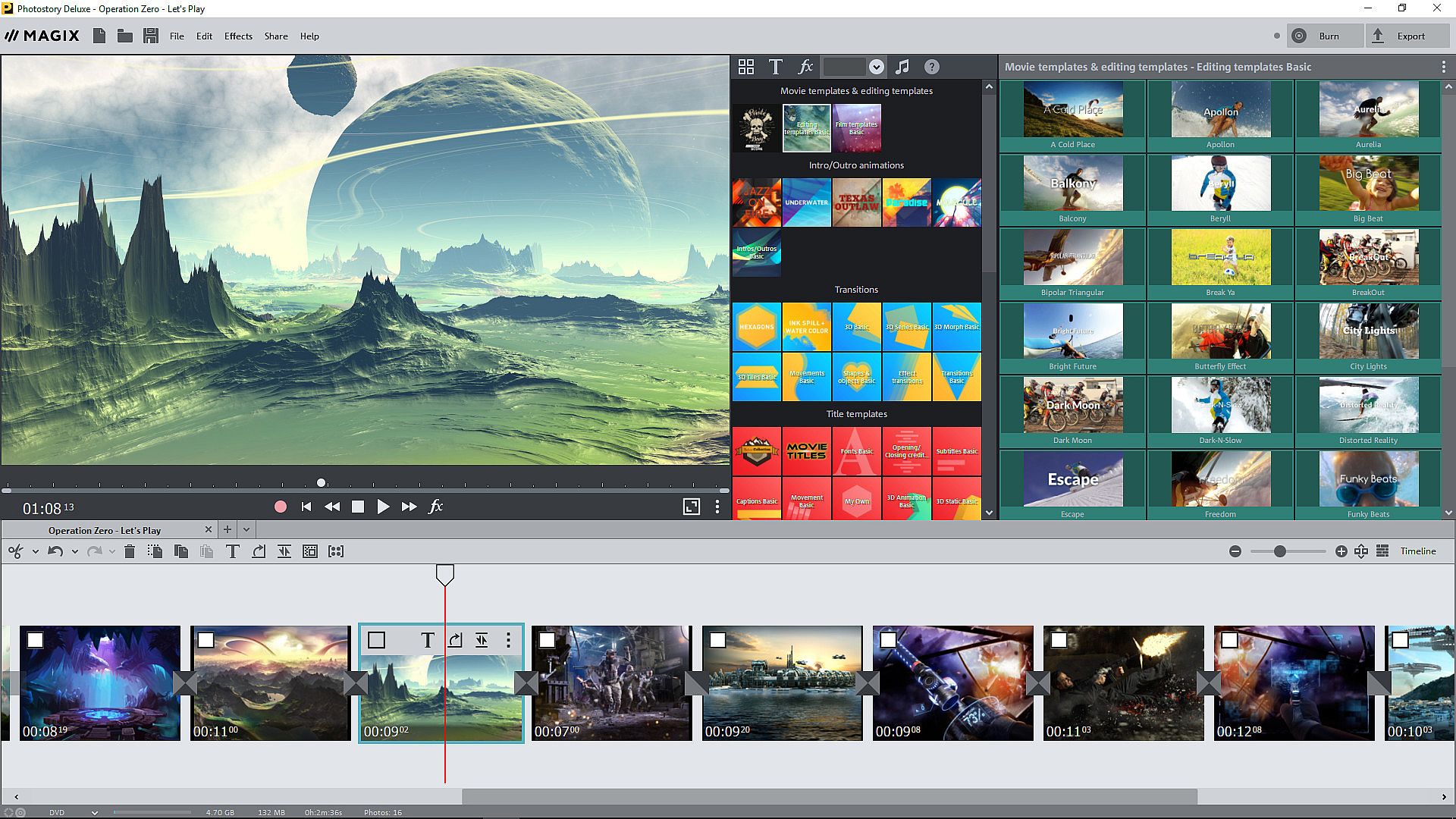The height and width of the screenshot is (819, 1456).
Task: Open the fx effects tab in media pool
Action: click(805, 67)
